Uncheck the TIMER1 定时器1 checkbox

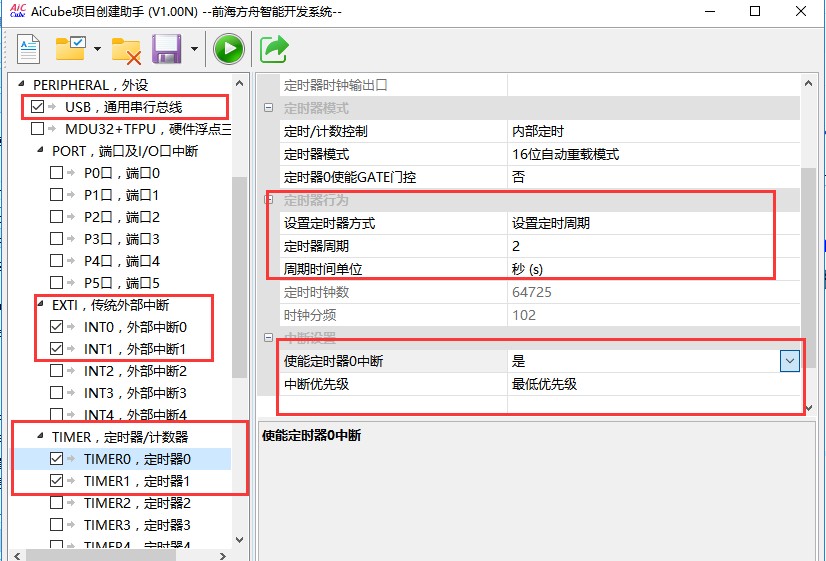[x=56, y=481]
